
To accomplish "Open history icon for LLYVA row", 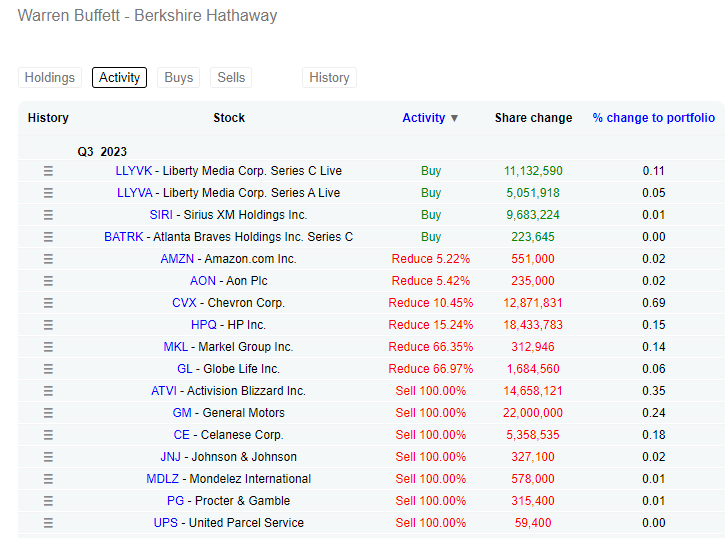I will pos(48,193).
